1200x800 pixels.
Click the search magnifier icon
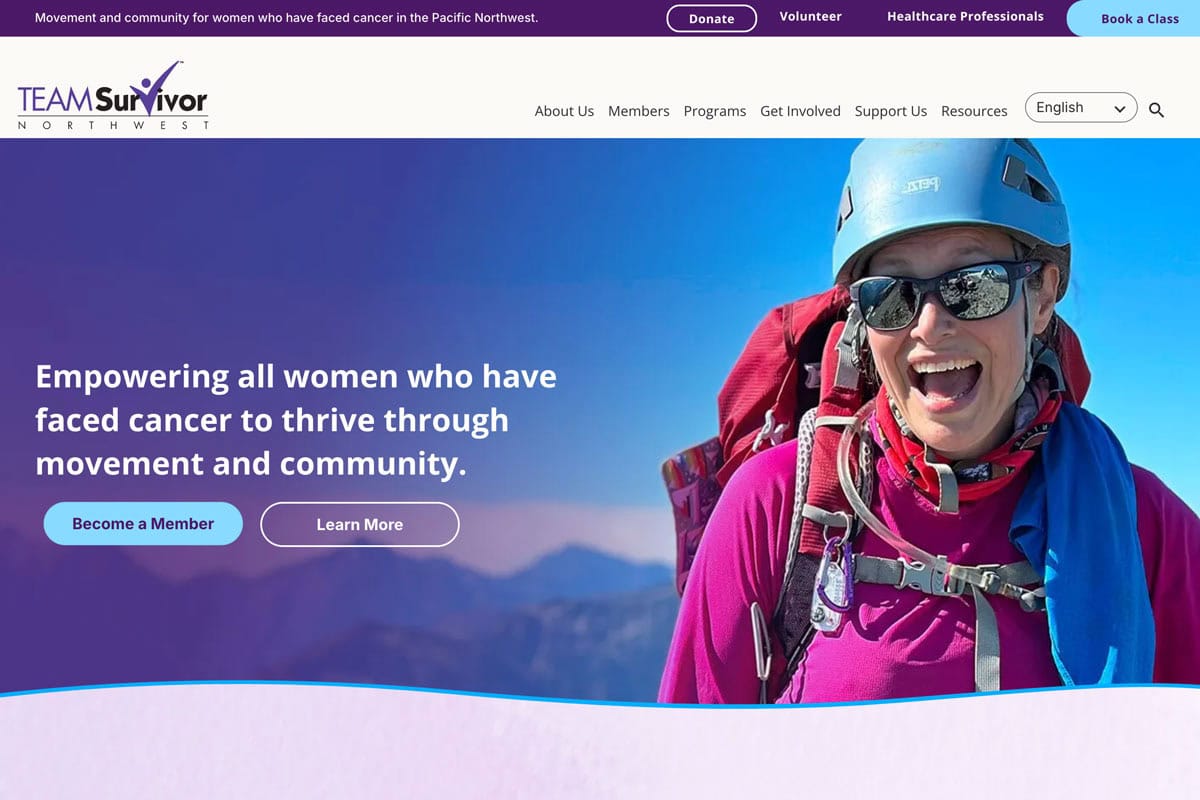tap(1156, 111)
